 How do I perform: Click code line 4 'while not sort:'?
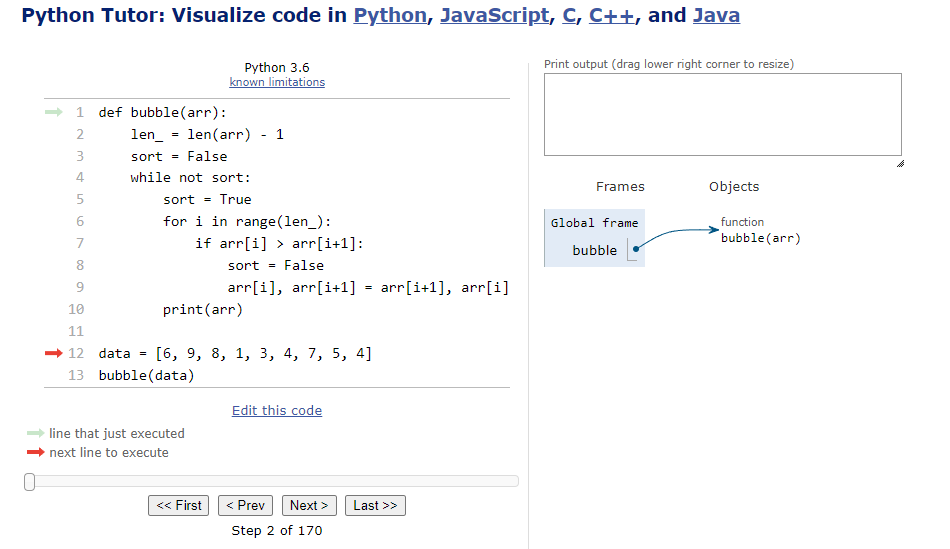click(190, 178)
